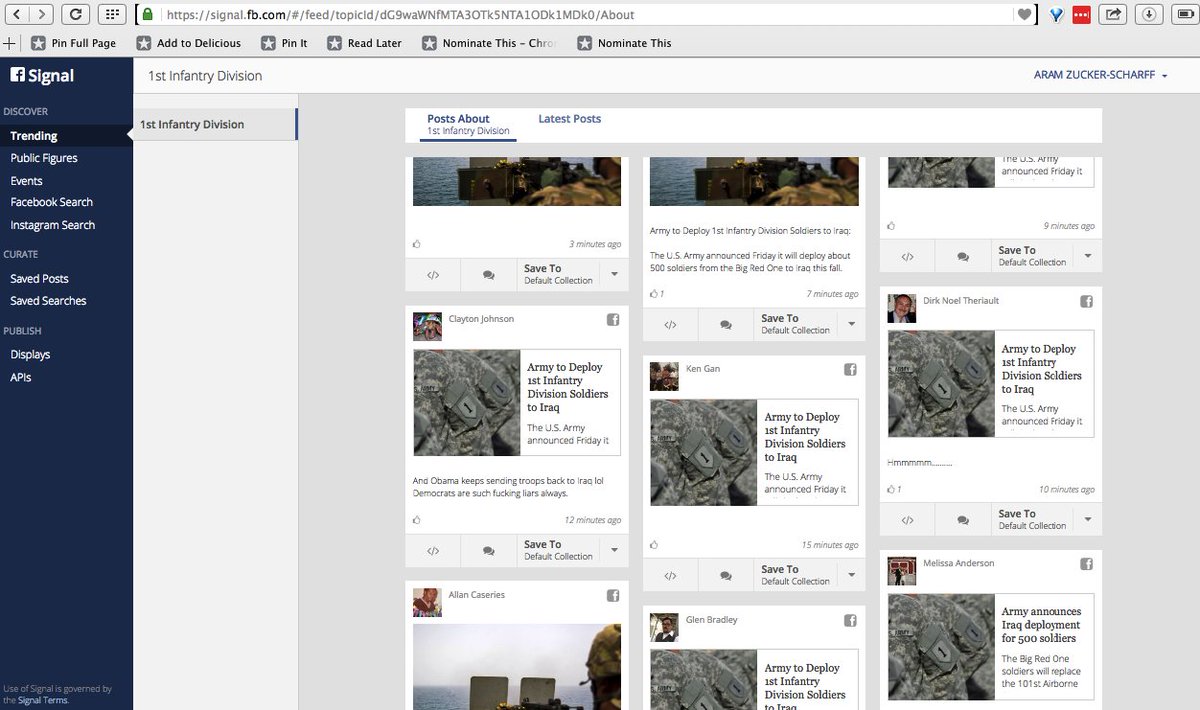Switch to the Latest Posts tab
Viewport: 1200px width, 710px height.
tap(570, 119)
